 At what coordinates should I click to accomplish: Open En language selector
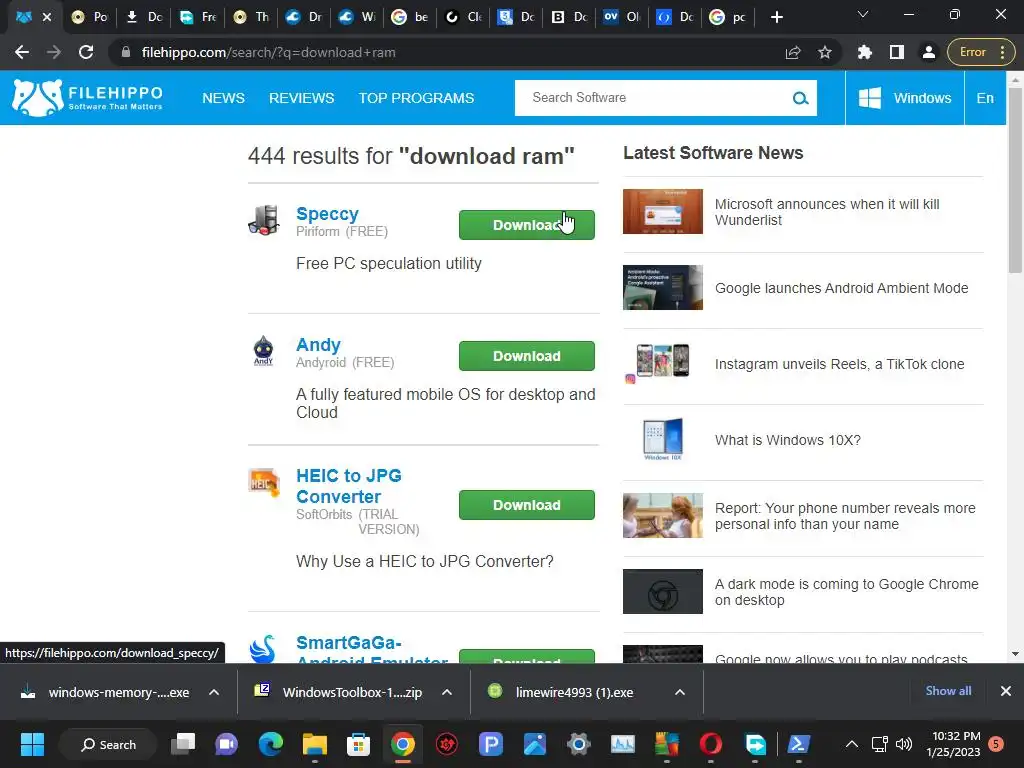tap(985, 98)
